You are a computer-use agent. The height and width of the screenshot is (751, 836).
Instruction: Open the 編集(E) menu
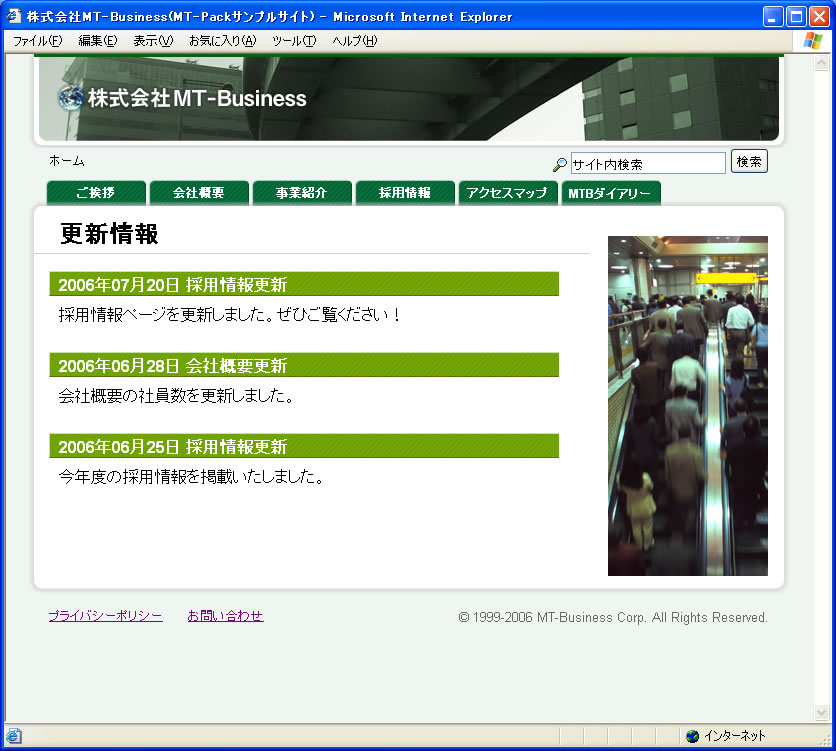click(x=98, y=41)
